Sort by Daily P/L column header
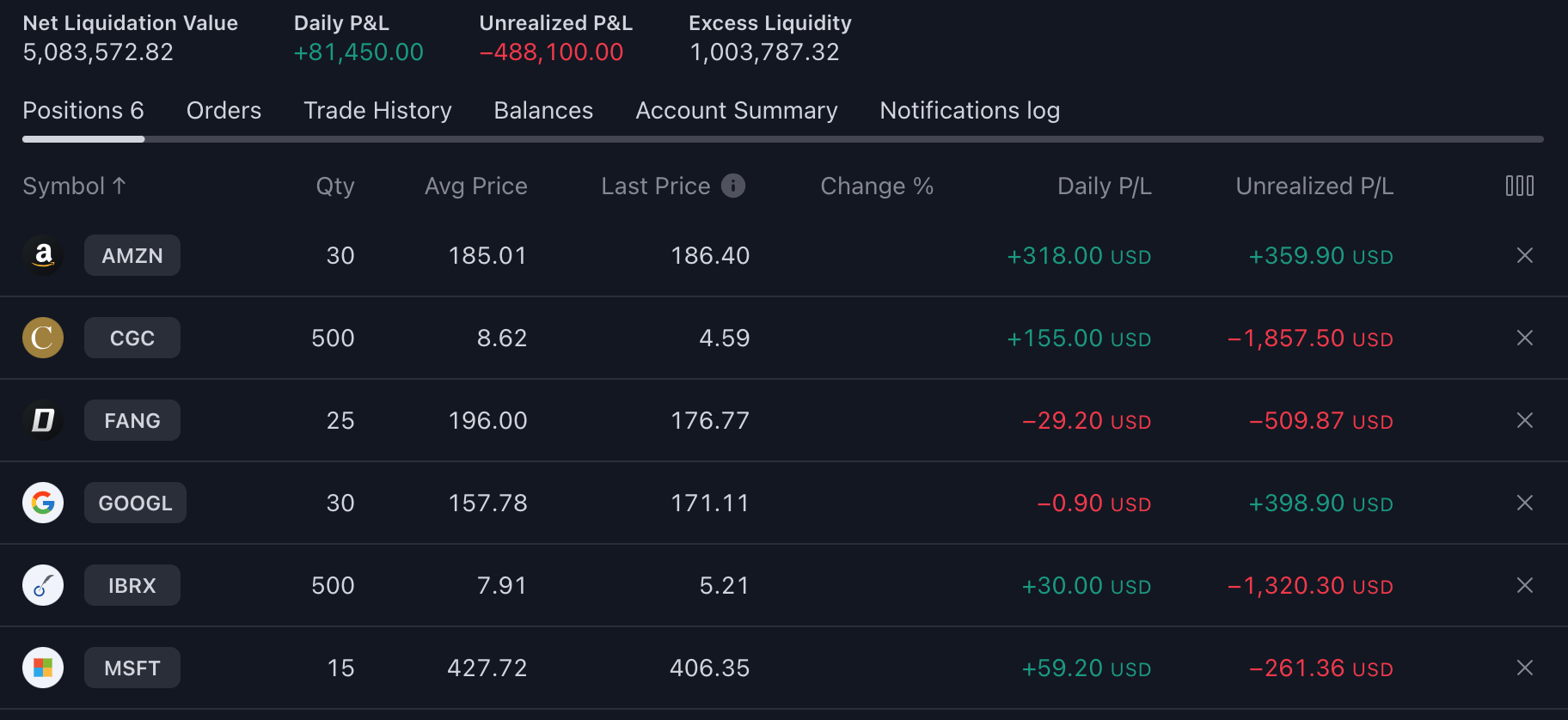 1104,186
